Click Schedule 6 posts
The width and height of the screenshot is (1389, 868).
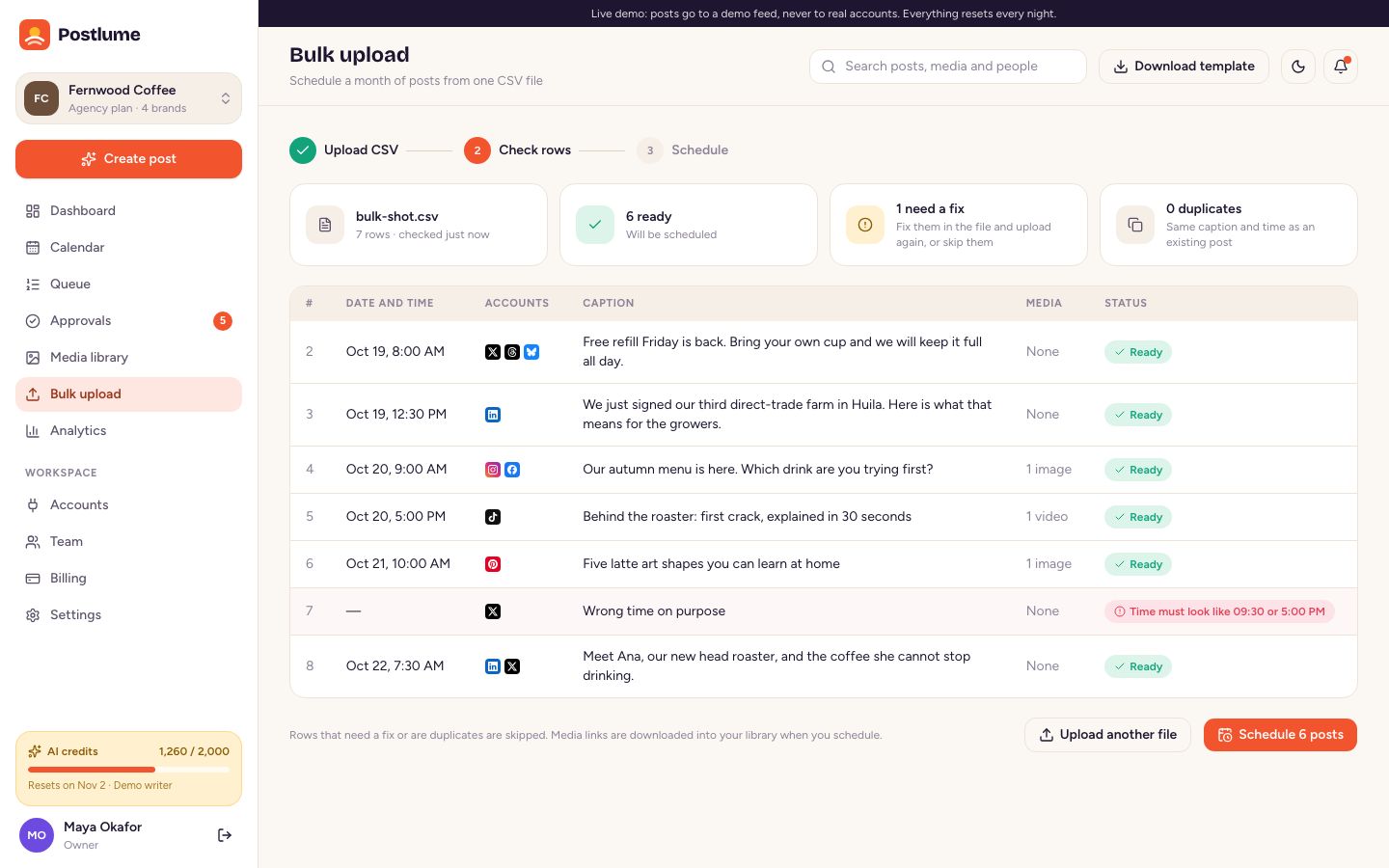pyautogui.click(x=1280, y=735)
